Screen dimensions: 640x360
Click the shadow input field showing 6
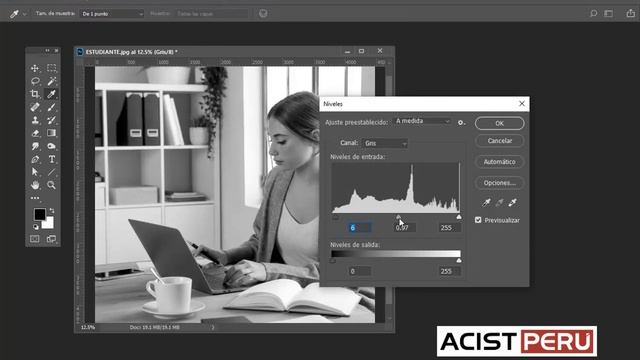pos(360,228)
